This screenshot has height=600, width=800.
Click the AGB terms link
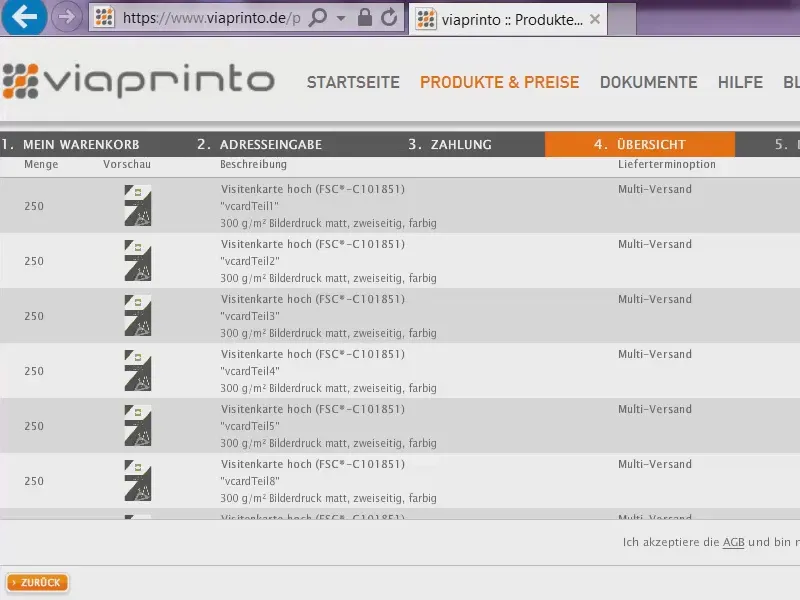coord(734,542)
